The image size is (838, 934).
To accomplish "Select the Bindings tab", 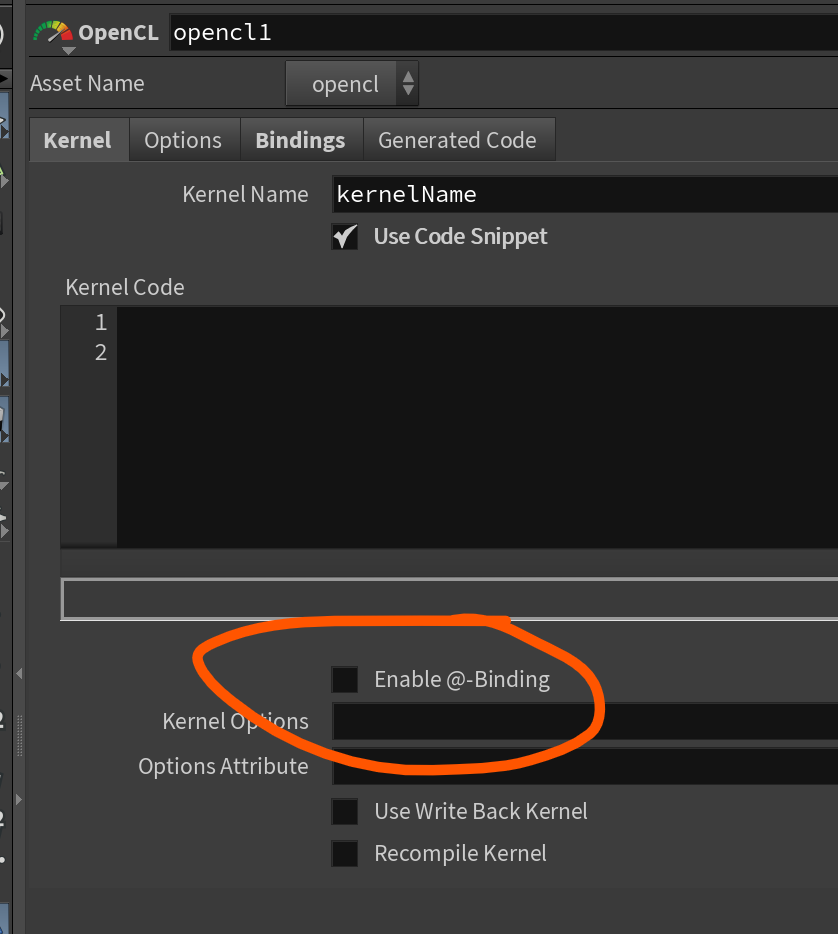I will (300, 141).
